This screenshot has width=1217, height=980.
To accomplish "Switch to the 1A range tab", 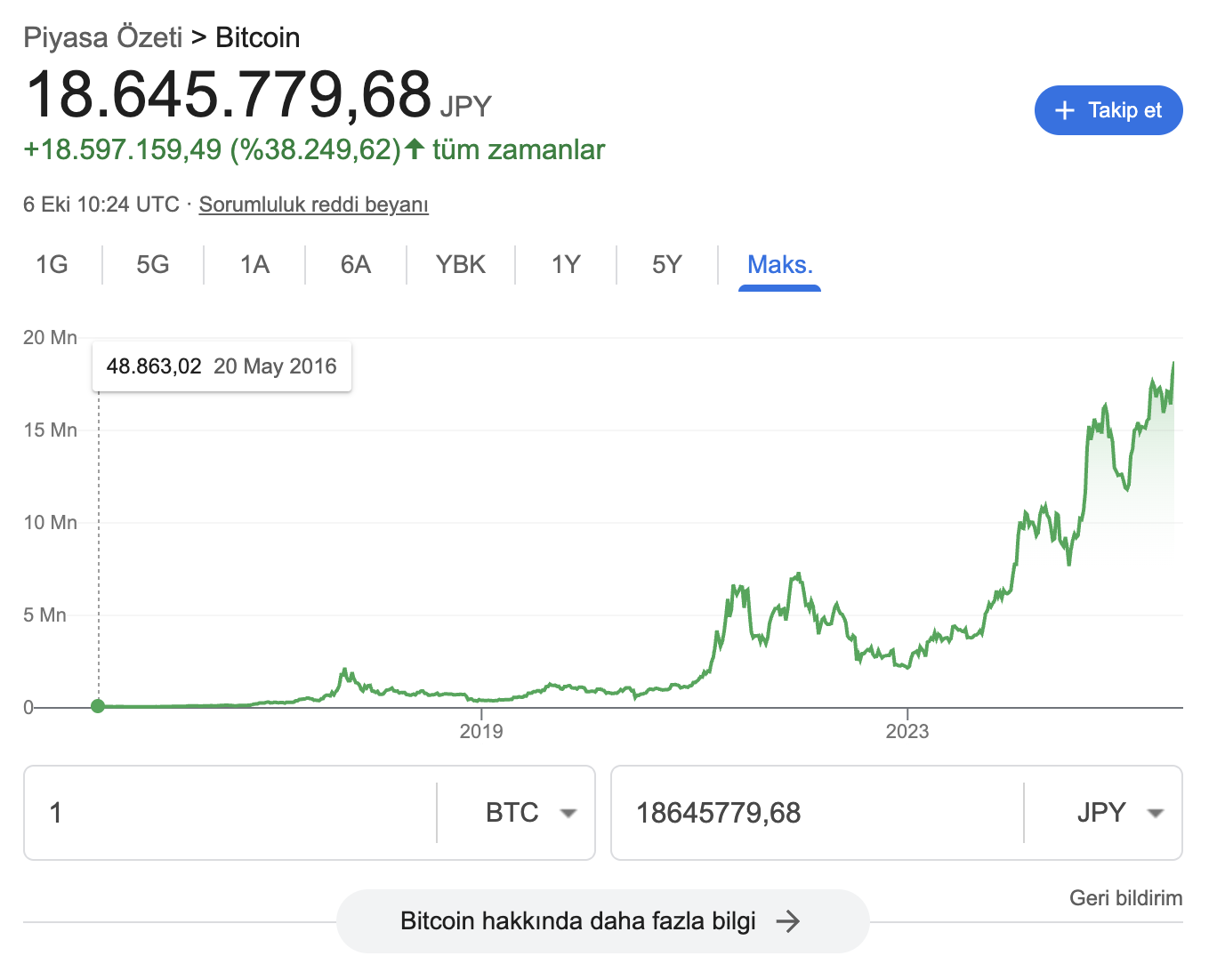I will click(x=254, y=265).
